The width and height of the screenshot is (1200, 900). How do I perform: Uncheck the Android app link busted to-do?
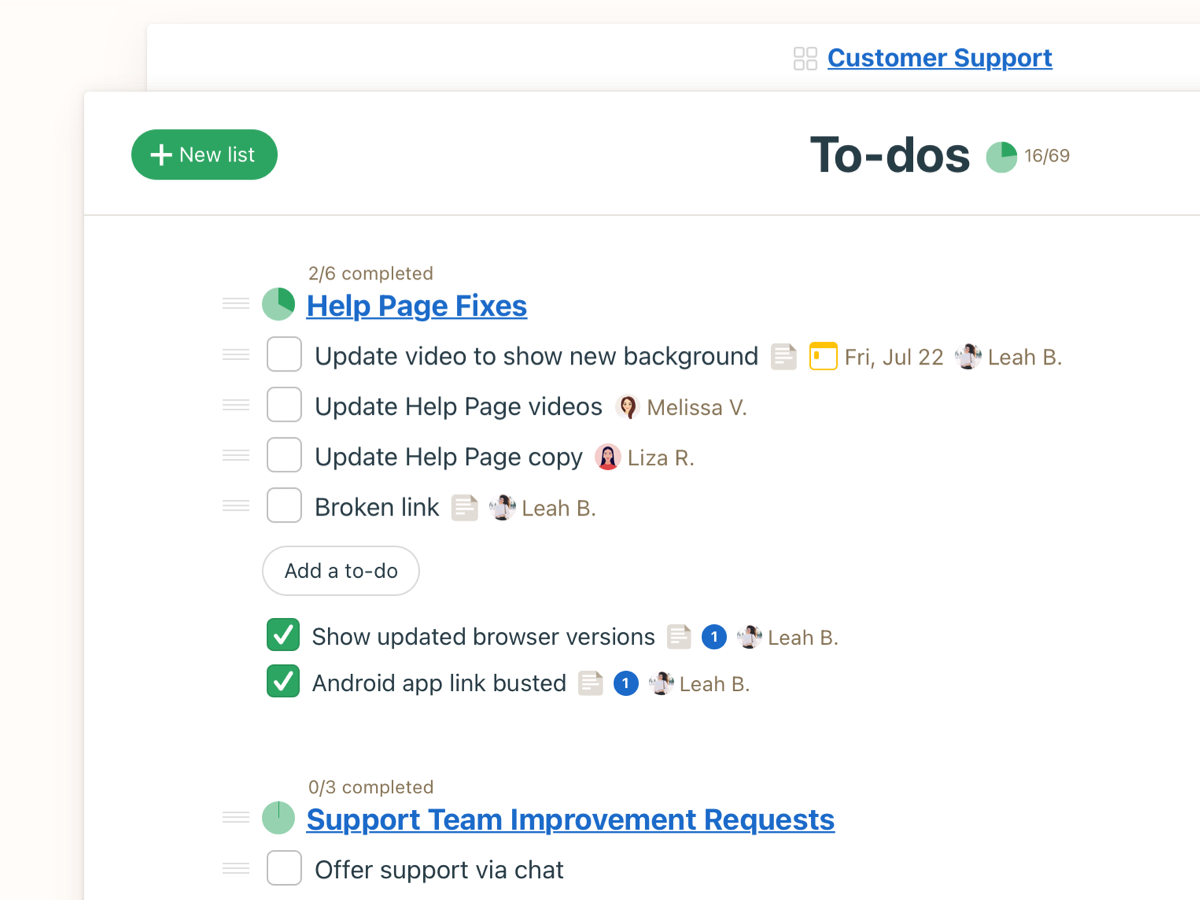284,682
